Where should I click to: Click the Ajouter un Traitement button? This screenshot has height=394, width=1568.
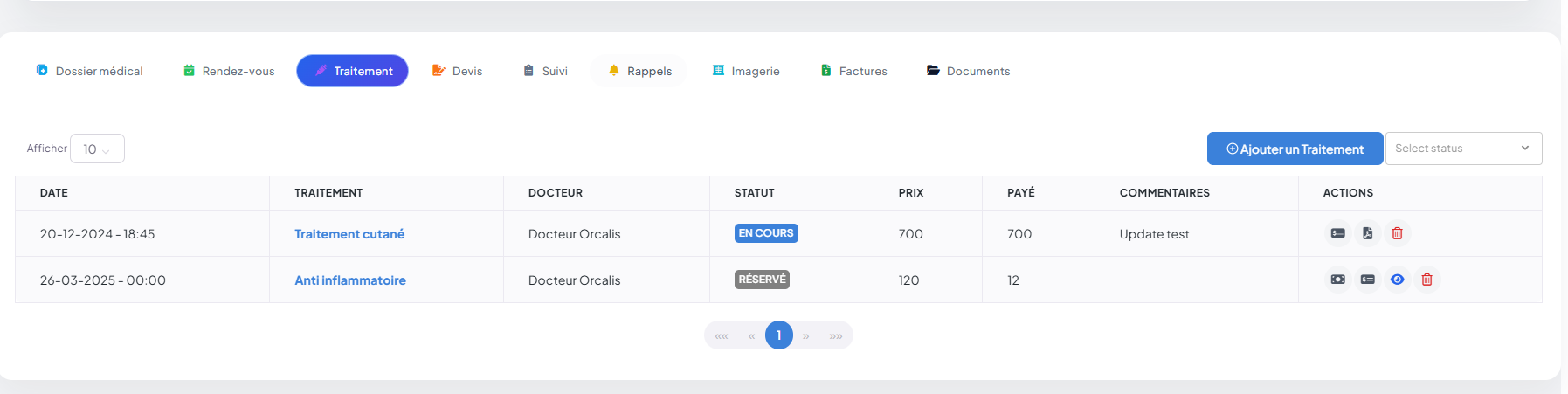1295,149
